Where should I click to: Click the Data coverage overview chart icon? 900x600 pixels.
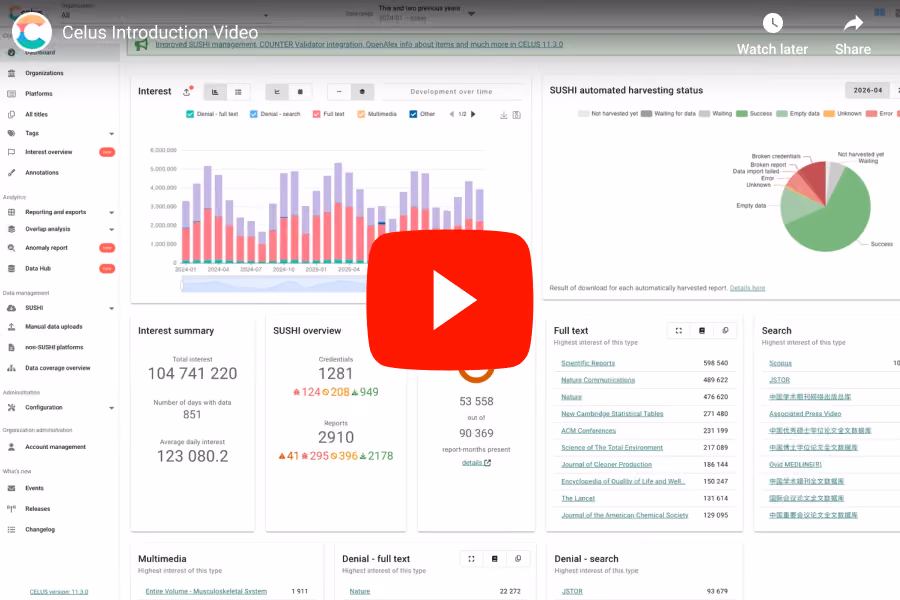tap(11, 368)
